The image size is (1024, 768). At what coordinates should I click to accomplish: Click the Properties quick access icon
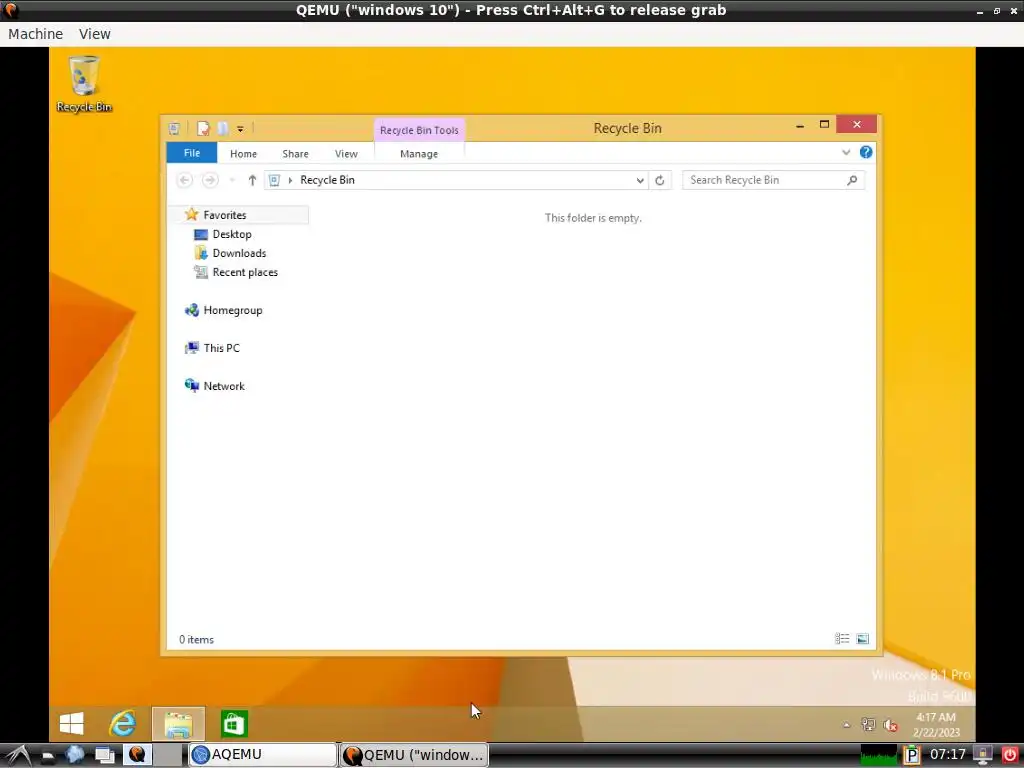203,129
